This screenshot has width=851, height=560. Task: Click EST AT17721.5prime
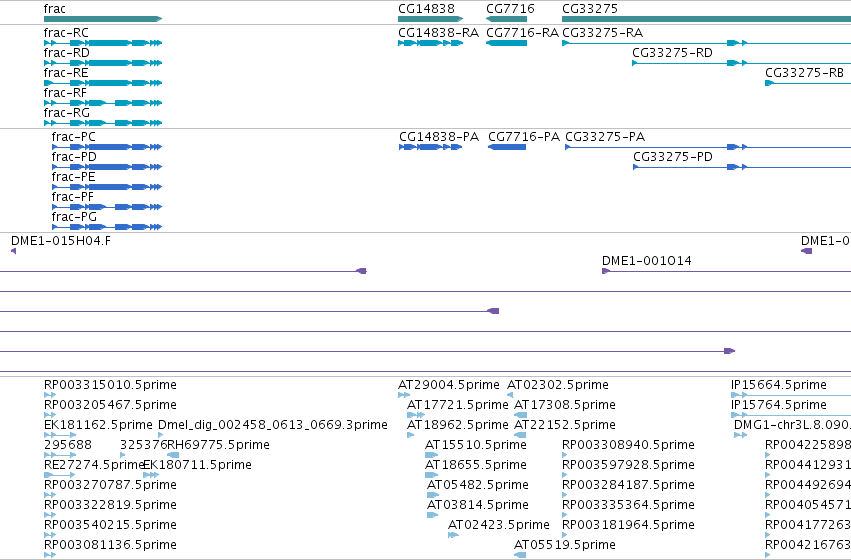[x=416, y=415]
